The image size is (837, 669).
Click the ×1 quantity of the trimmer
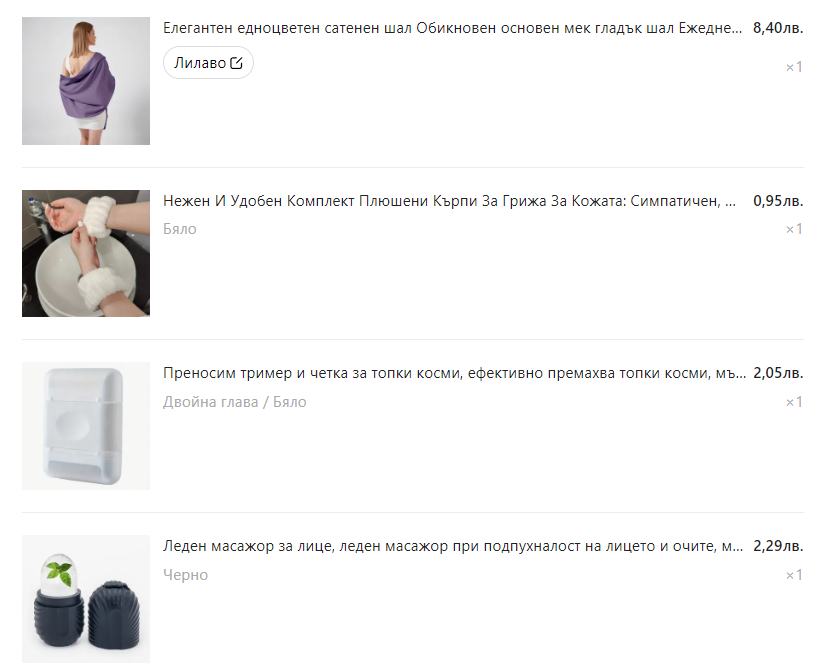[794, 402]
